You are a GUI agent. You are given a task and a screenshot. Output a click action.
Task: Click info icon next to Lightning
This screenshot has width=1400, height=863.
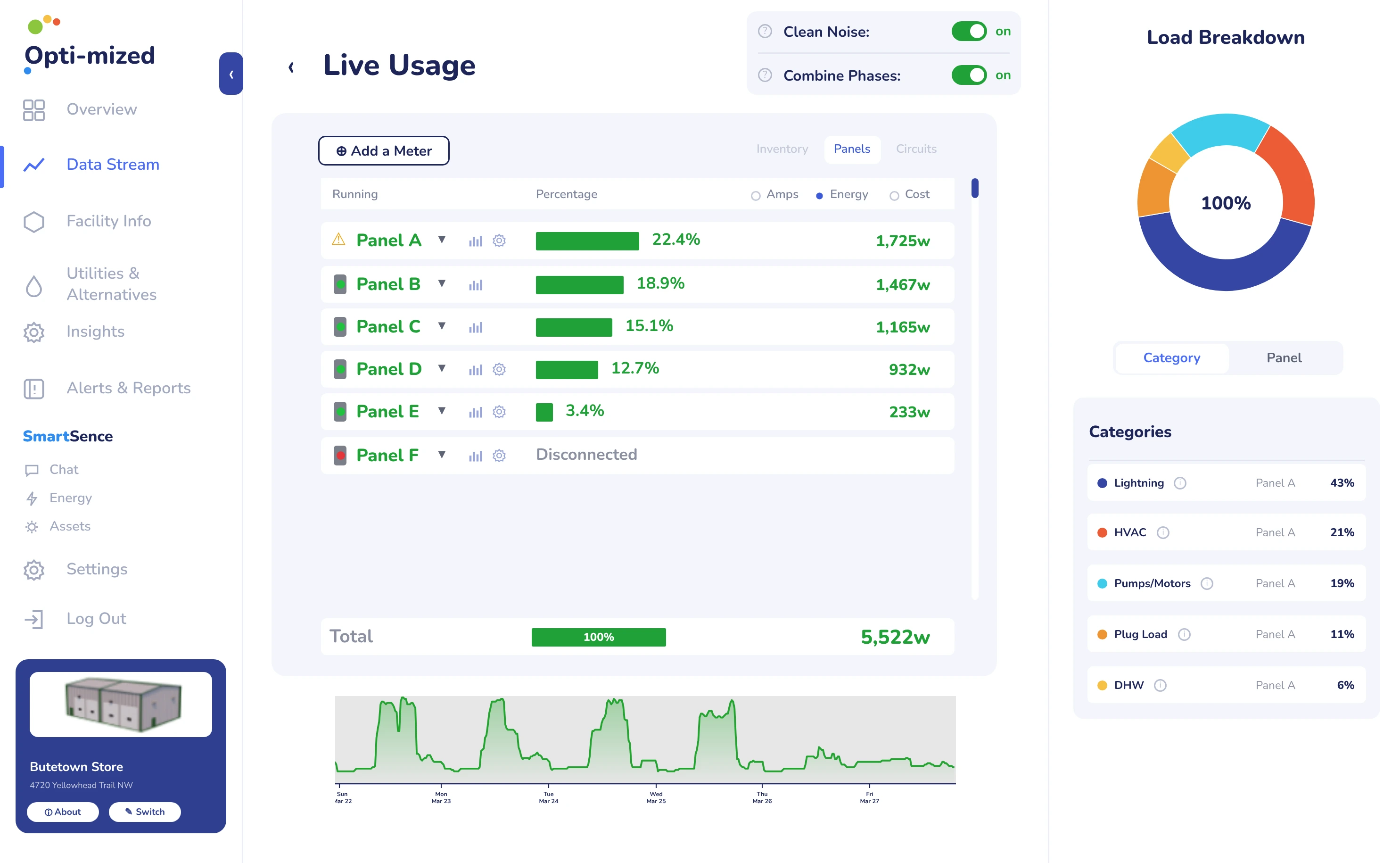point(1180,483)
